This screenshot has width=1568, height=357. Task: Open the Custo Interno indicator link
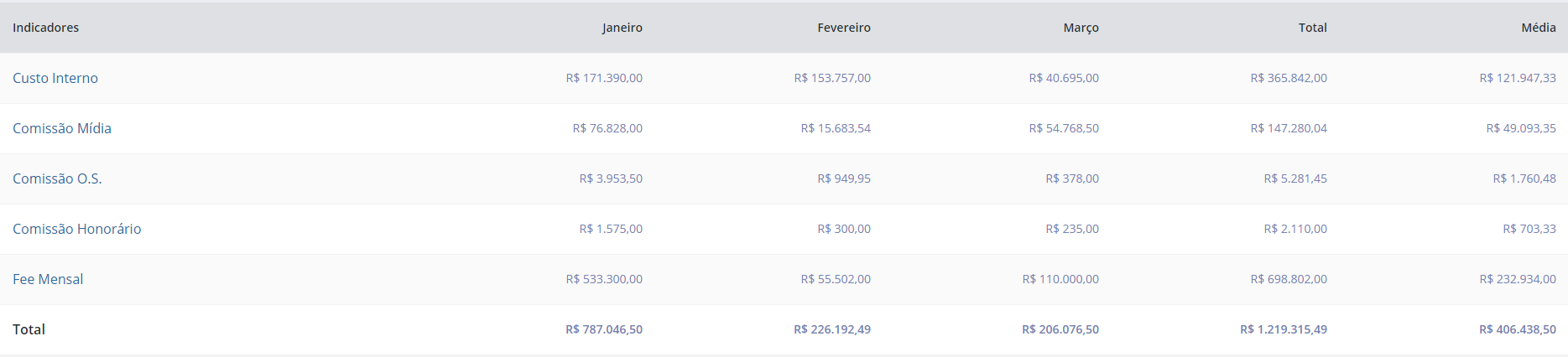pyautogui.click(x=55, y=78)
